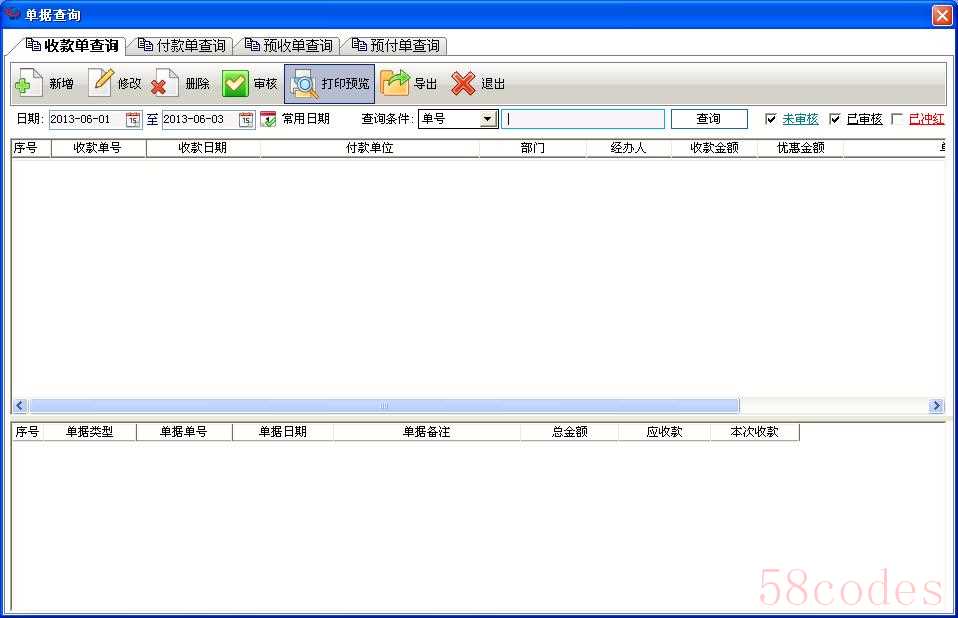Click the query keyword input field

pyautogui.click(x=582, y=119)
